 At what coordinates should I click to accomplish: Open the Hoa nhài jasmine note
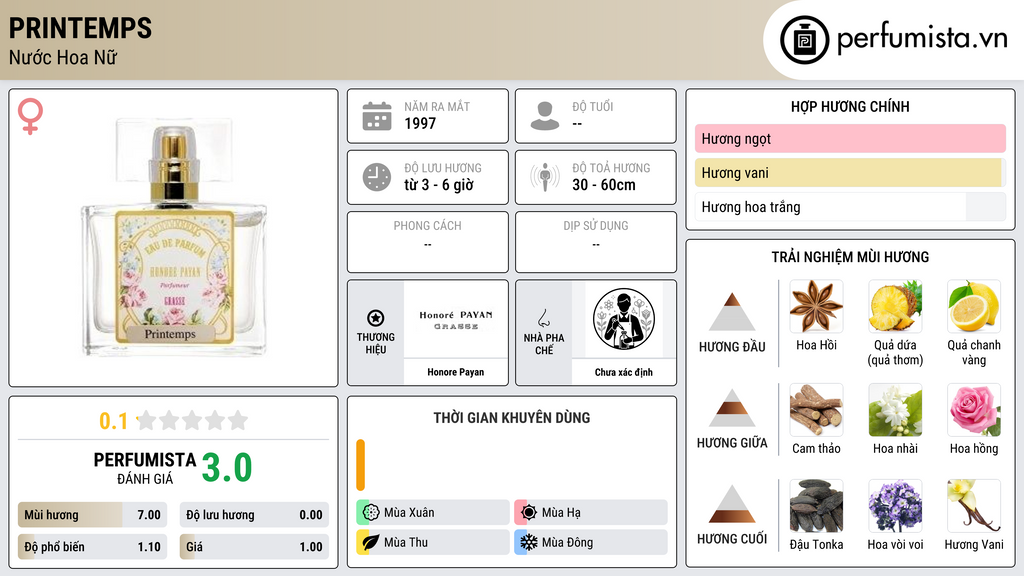[895, 409]
